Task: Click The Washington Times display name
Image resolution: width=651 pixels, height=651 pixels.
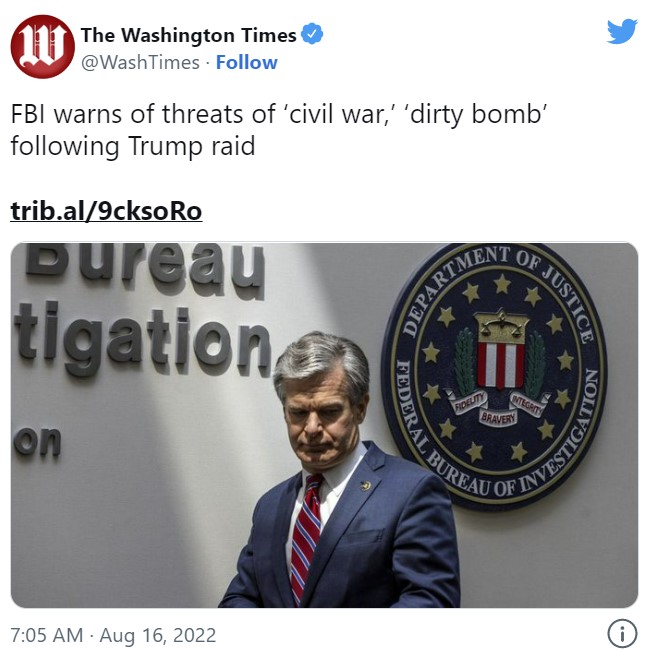Action: coord(189,35)
